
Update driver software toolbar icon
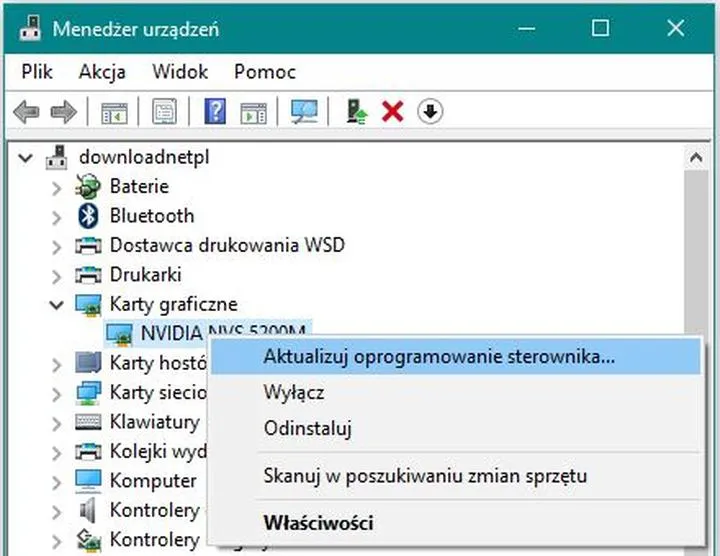coord(357,112)
